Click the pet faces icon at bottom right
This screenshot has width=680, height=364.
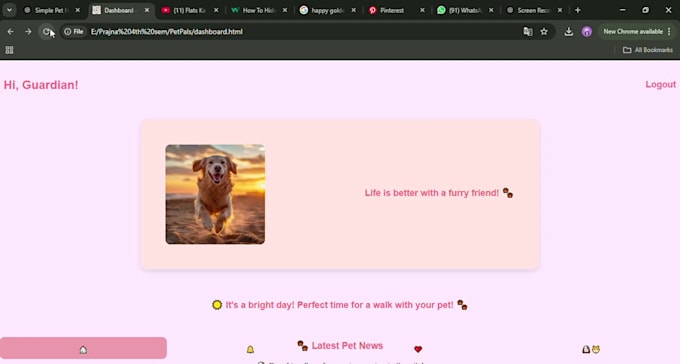coord(591,349)
